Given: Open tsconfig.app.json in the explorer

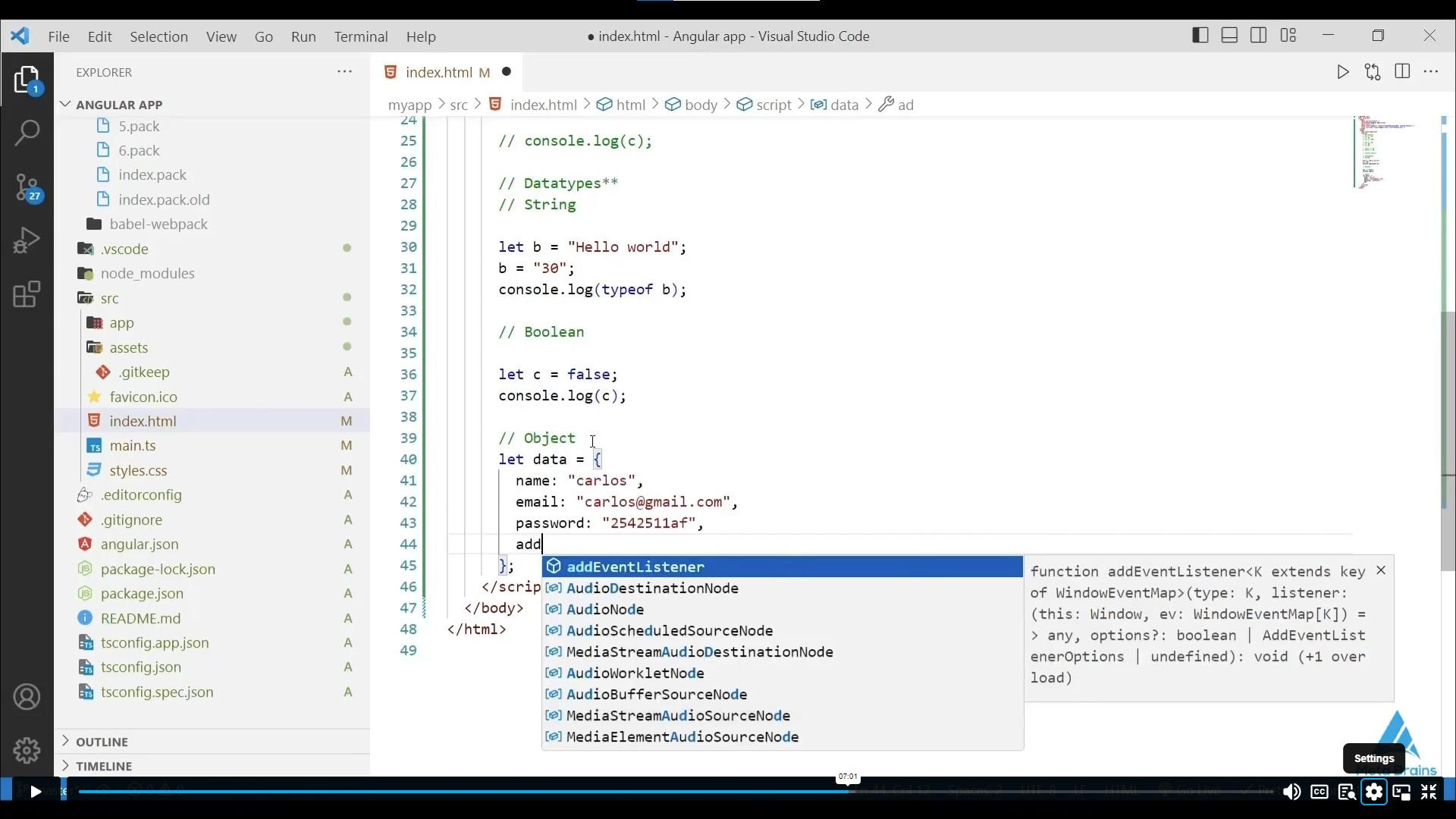Looking at the screenshot, I should [212, 642].
